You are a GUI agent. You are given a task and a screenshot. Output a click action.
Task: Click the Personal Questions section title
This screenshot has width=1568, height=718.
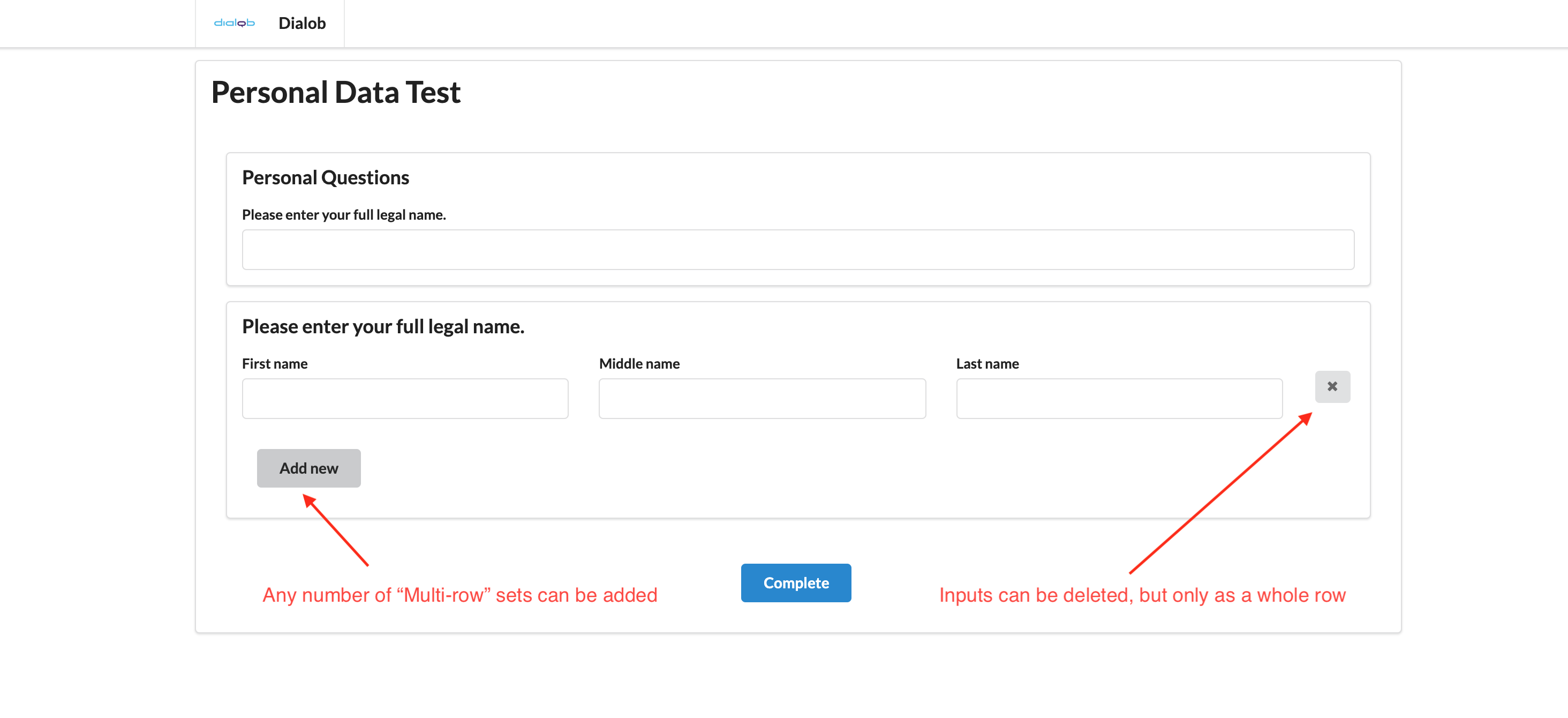(x=325, y=177)
